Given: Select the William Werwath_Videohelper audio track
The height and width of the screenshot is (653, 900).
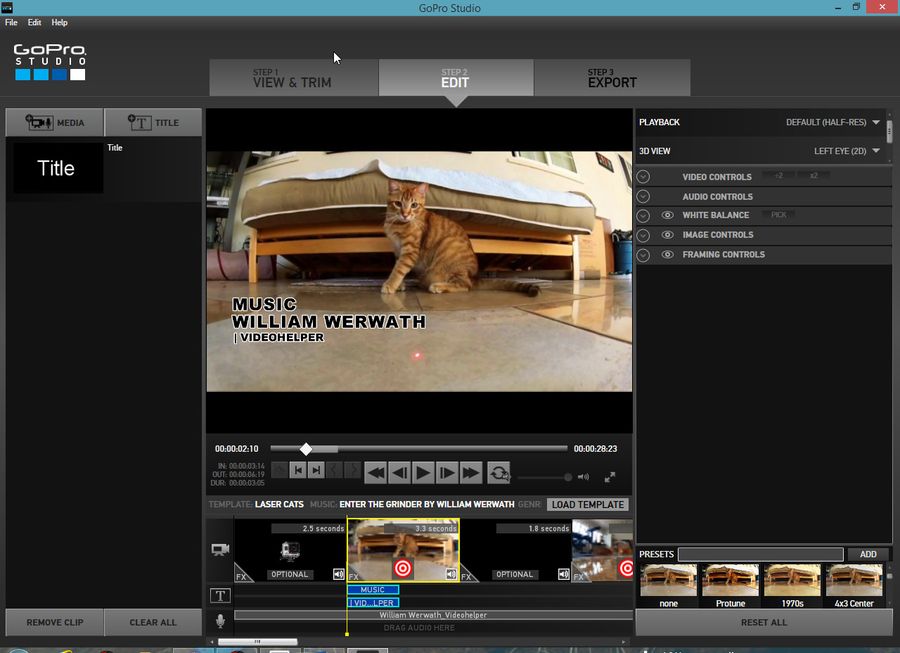Looking at the screenshot, I should (433, 615).
